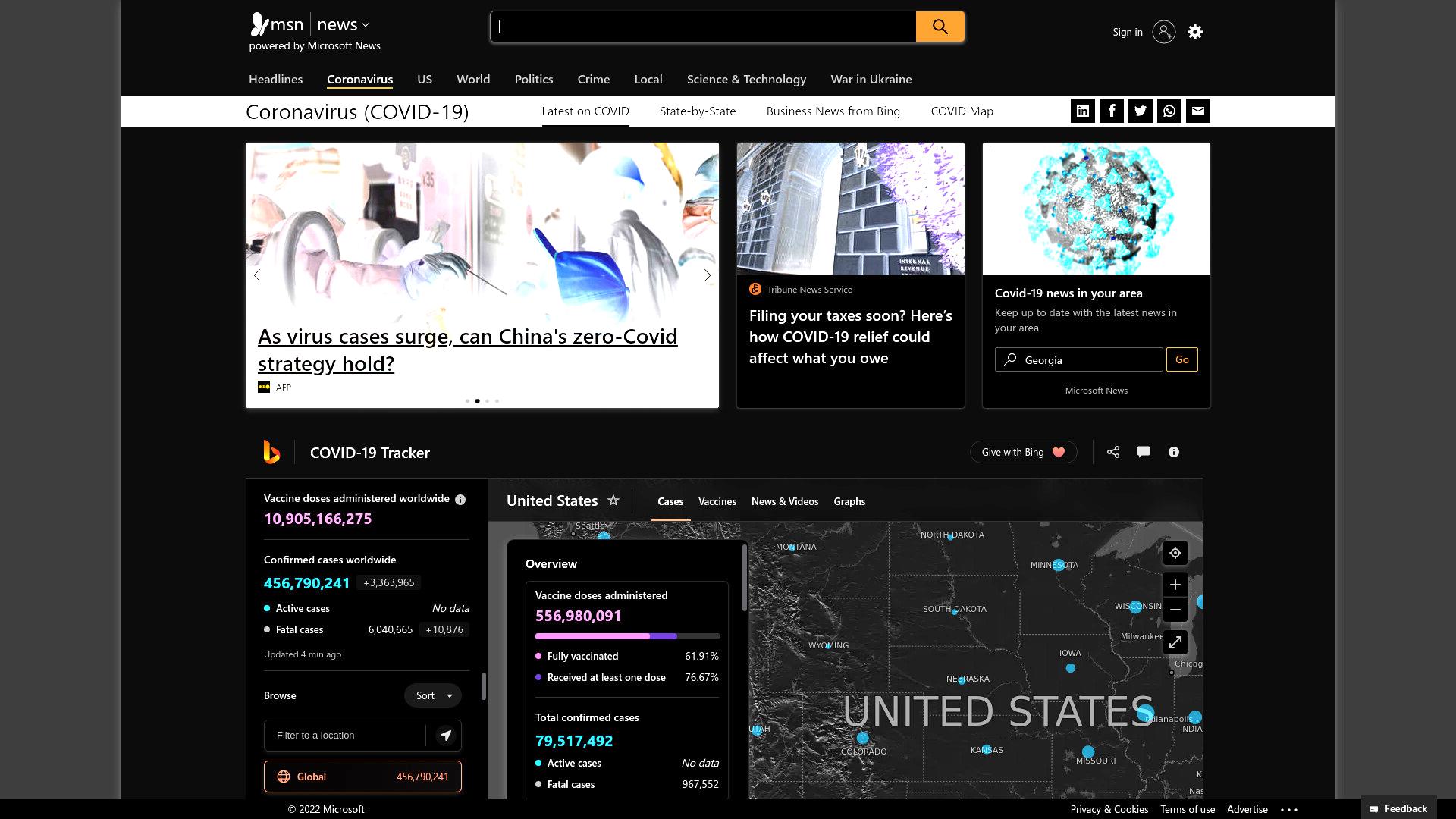Select the first carousel dot

(467, 401)
